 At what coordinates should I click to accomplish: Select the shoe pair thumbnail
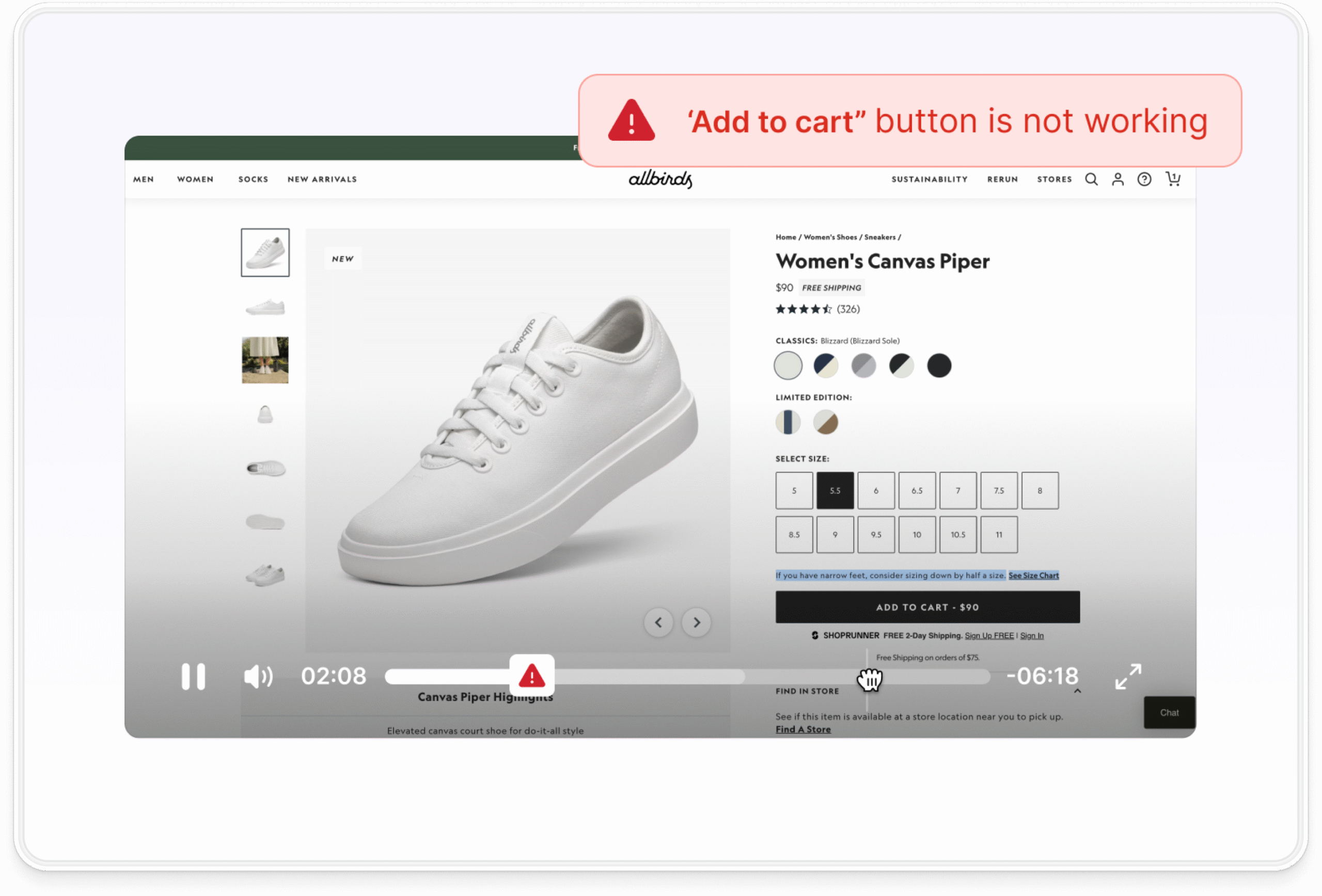pos(265,575)
